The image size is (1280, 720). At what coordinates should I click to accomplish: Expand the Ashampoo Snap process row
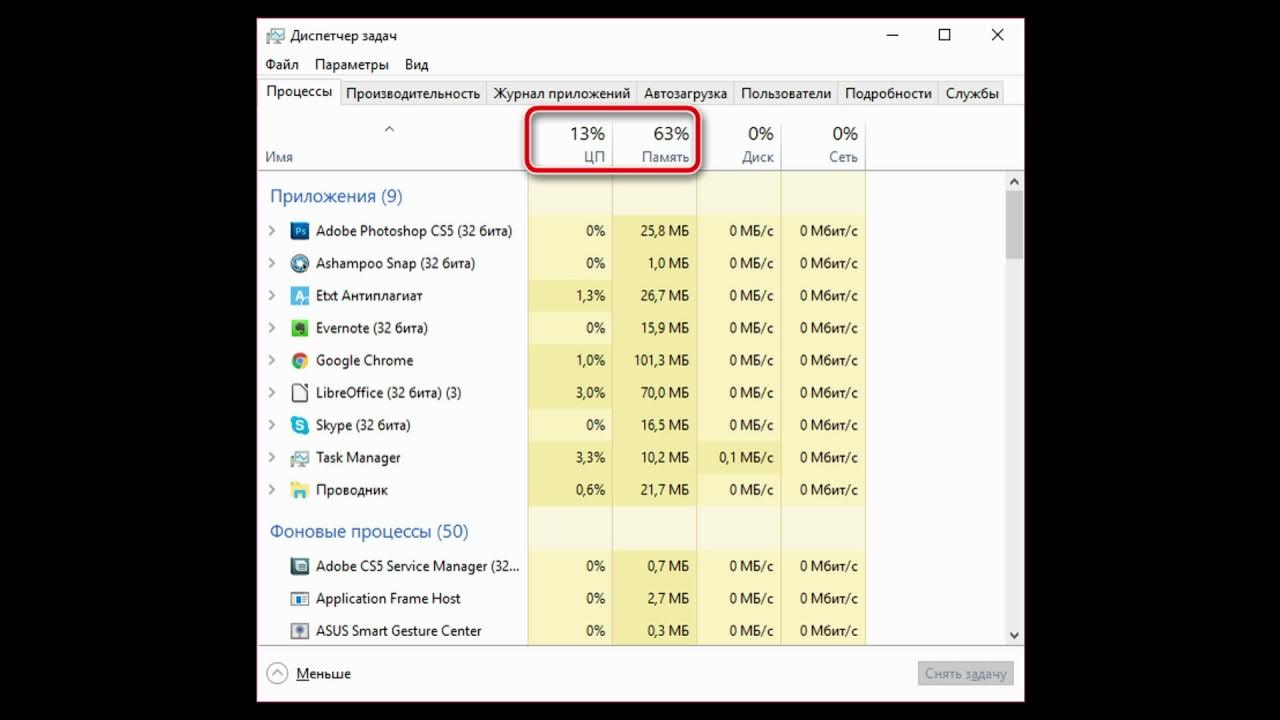click(272, 264)
